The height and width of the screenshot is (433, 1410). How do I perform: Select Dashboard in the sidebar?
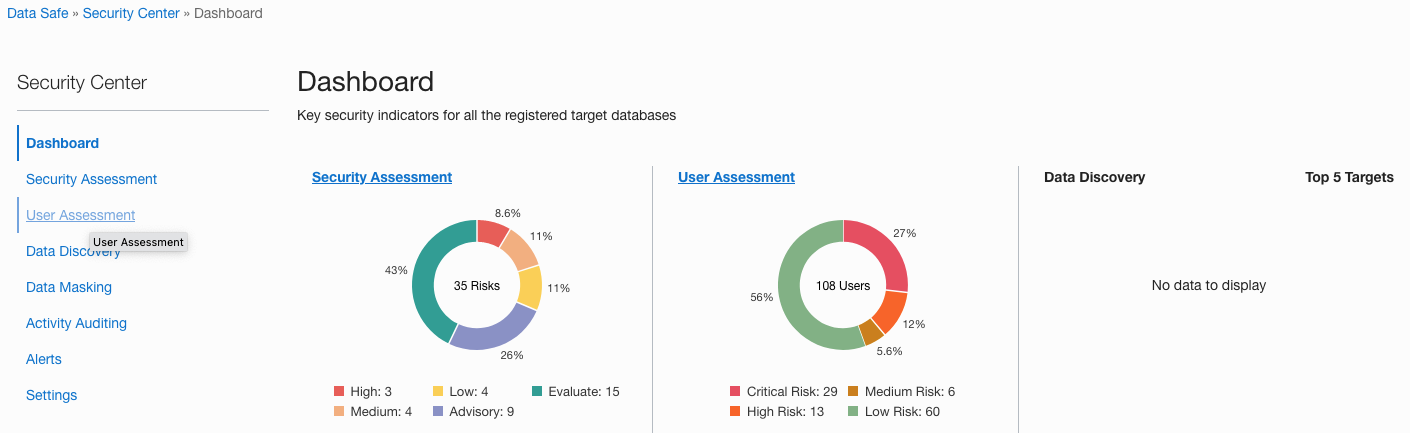point(62,143)
